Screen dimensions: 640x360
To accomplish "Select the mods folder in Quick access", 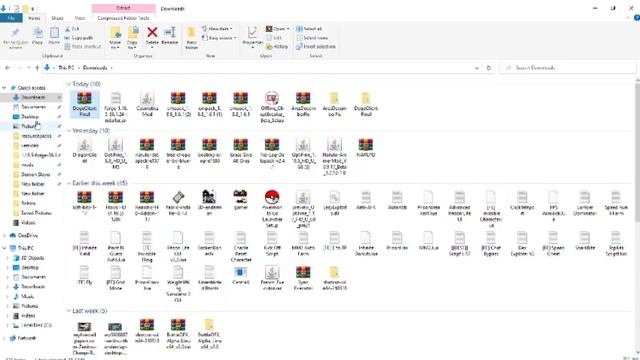I will [x=27, y=165].
